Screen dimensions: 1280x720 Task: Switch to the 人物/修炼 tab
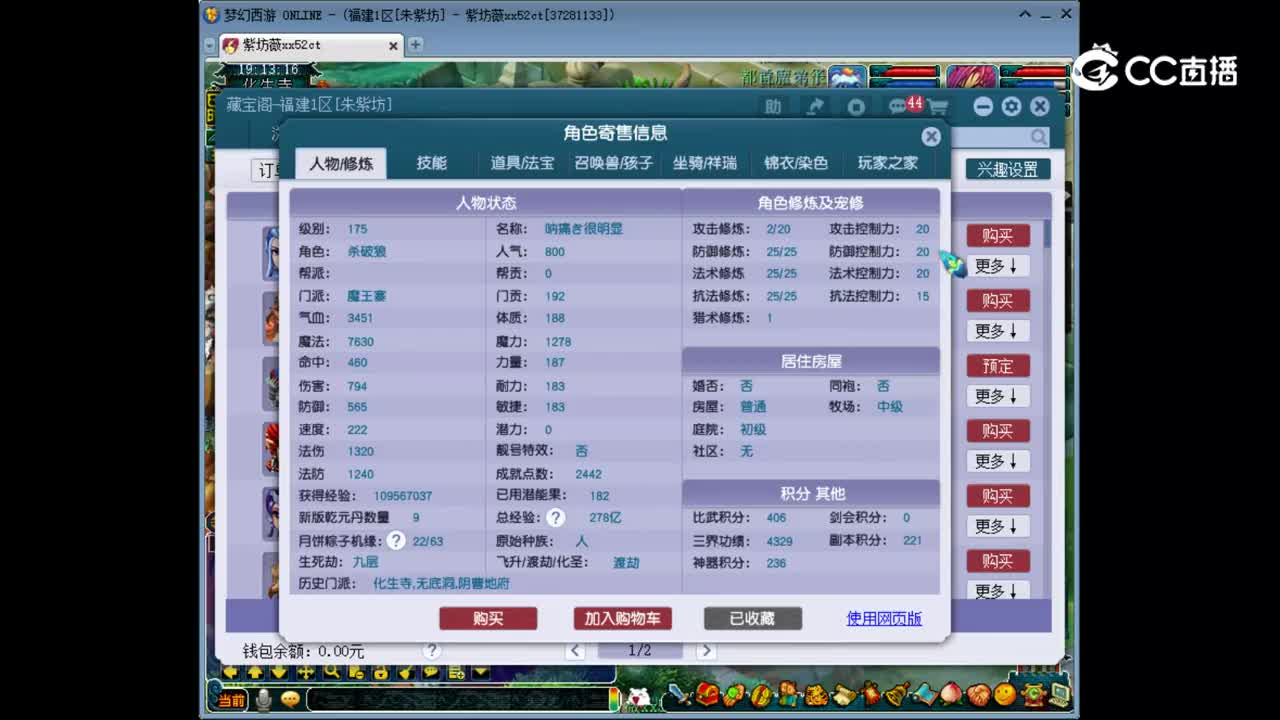pyautogui.click(x=341, y=163)
